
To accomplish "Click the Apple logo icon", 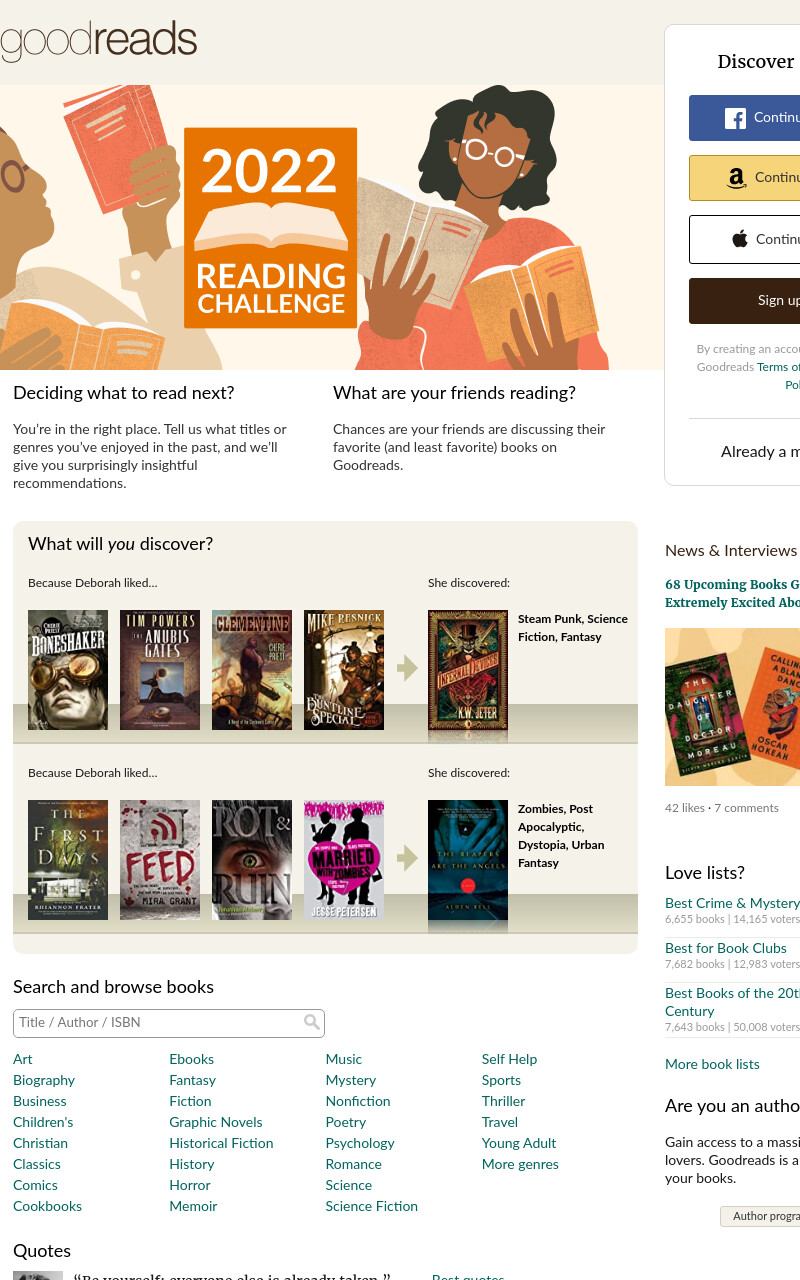I will coord(740,239).
